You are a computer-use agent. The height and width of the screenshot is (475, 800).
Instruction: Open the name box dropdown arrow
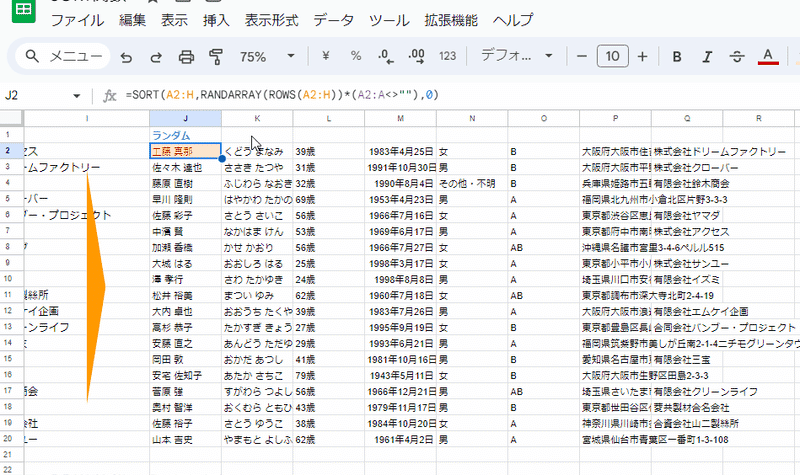coord(77,96)
